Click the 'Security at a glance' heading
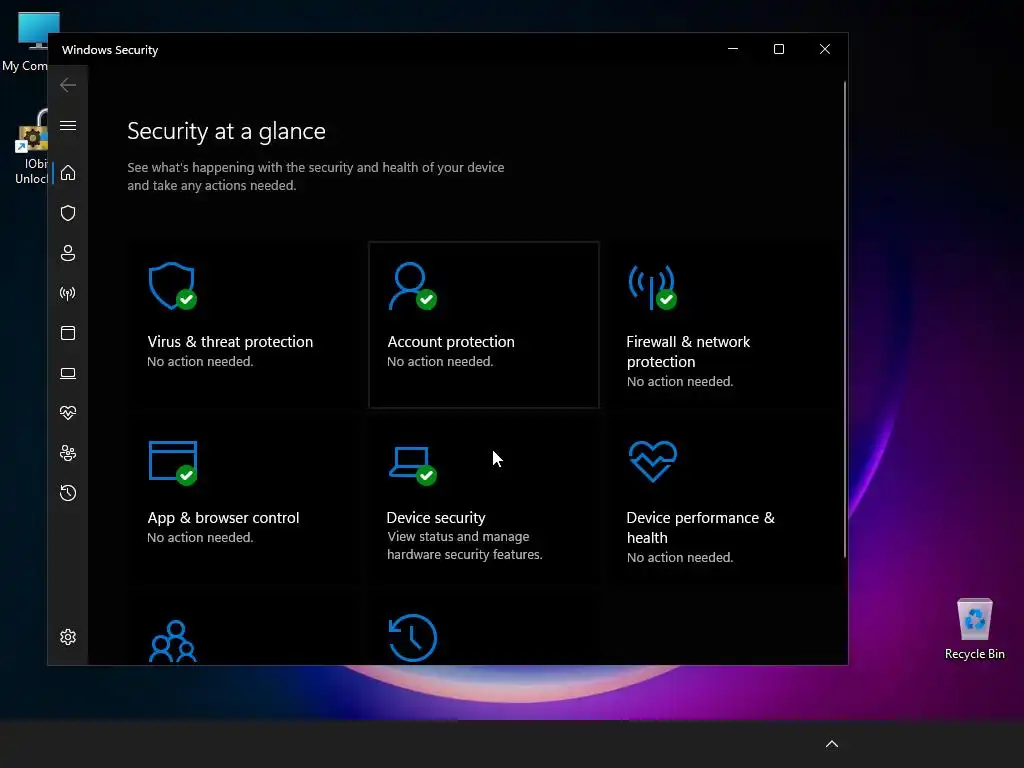 227,131
